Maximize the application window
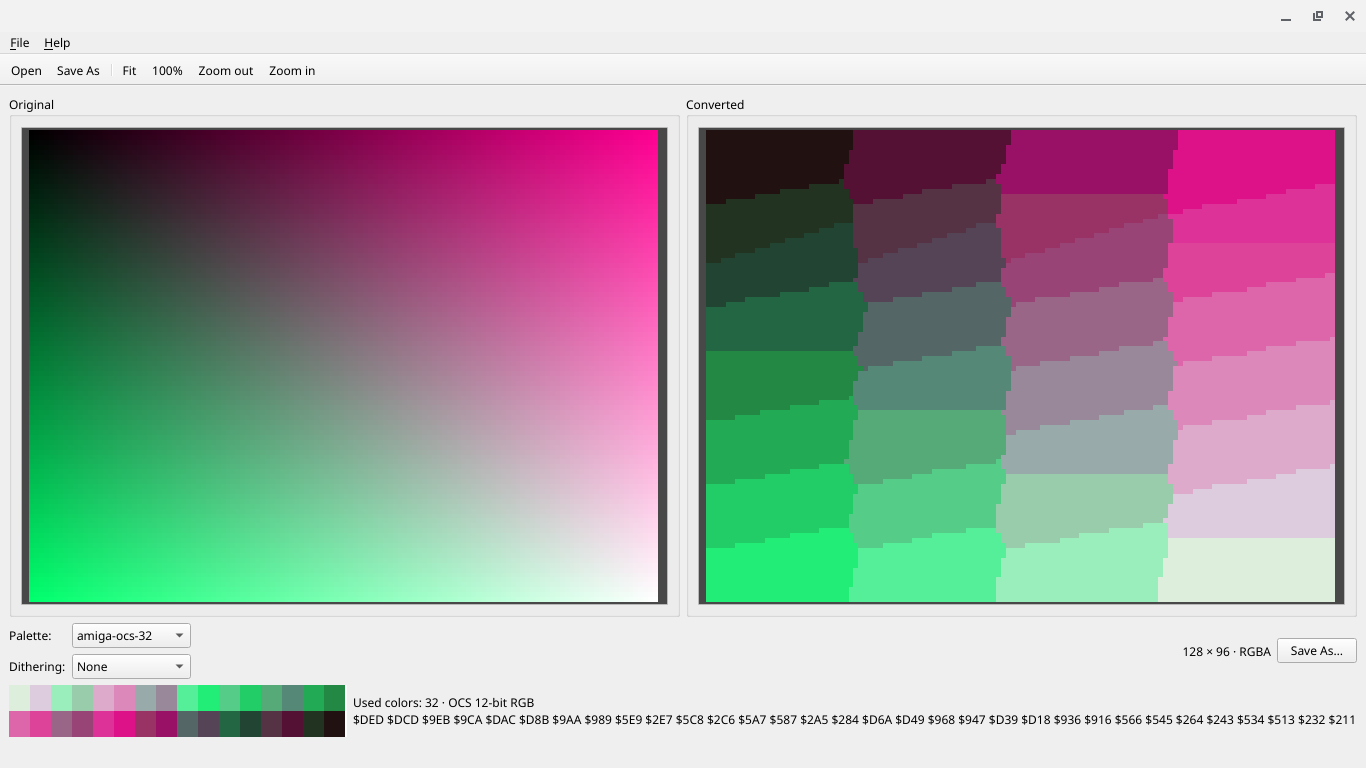 pyautogui.click(x=1318, y=16)
